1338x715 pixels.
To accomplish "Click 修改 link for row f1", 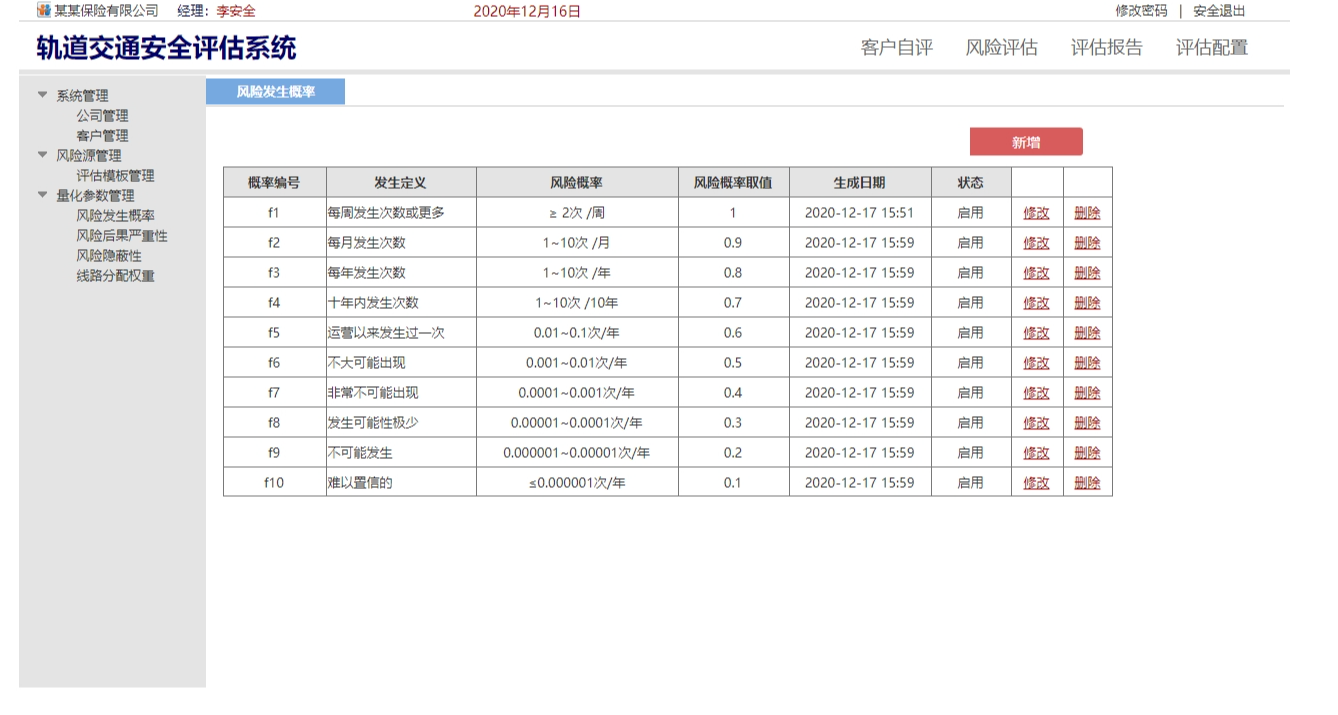I will click(1036, 213).
